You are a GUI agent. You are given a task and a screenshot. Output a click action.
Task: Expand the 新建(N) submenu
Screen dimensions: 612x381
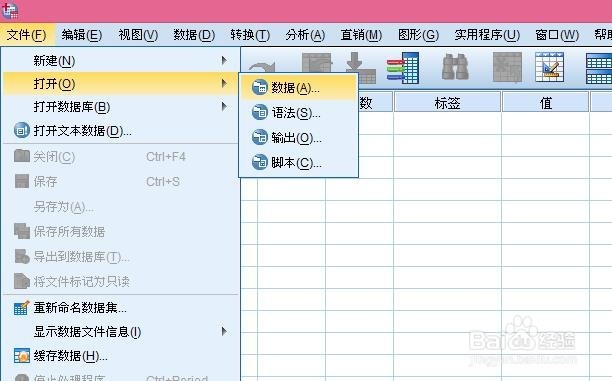coord(120,61)
